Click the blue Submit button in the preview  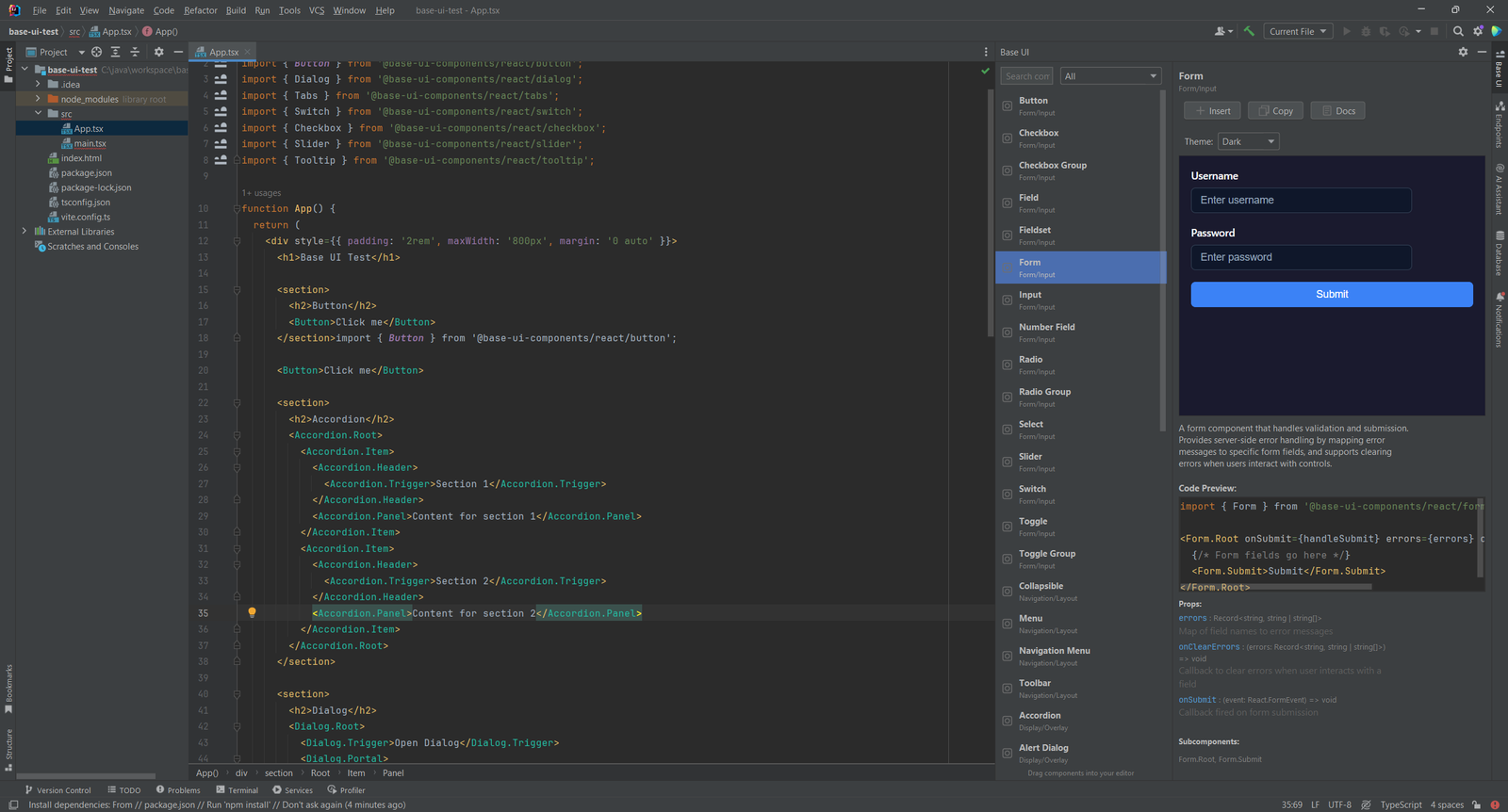pyautogui.click(x=1332, y=295)
